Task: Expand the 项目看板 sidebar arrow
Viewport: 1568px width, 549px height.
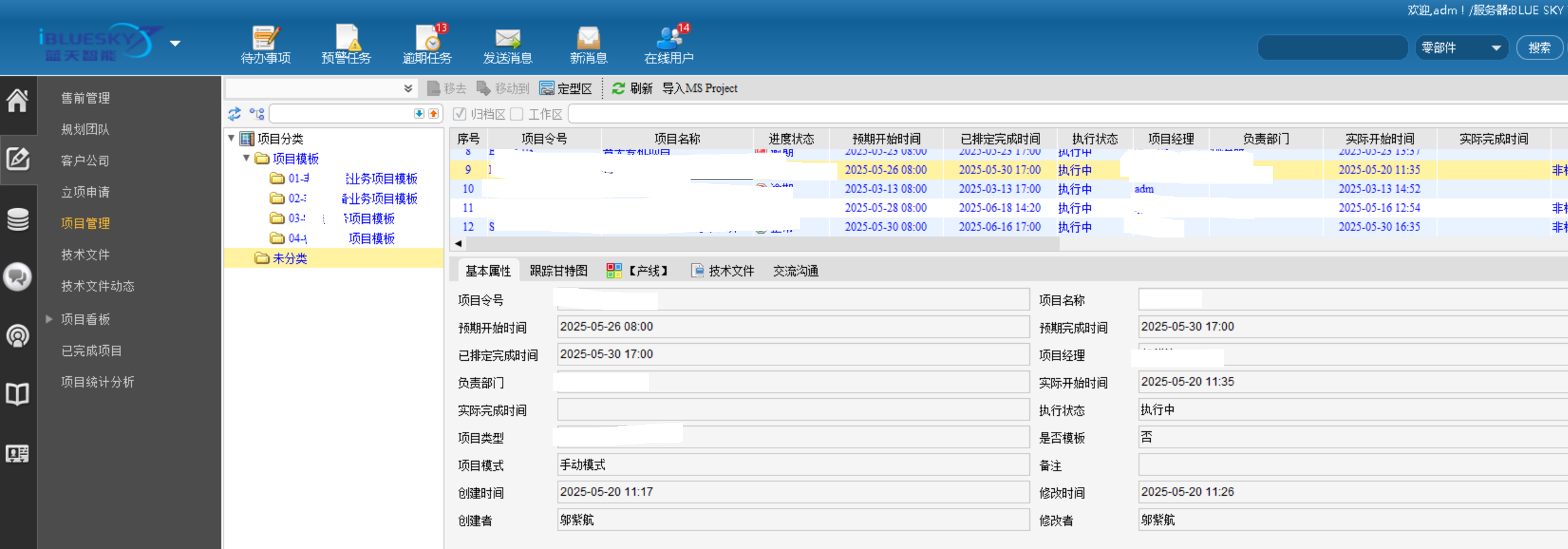Action: pos(49,319)
